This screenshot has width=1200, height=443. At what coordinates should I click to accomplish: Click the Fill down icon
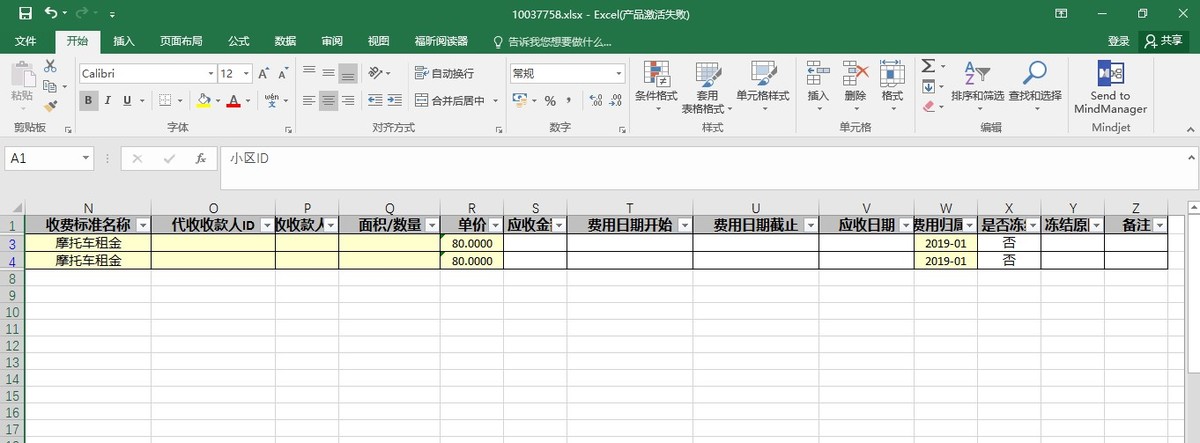(927, 86)
